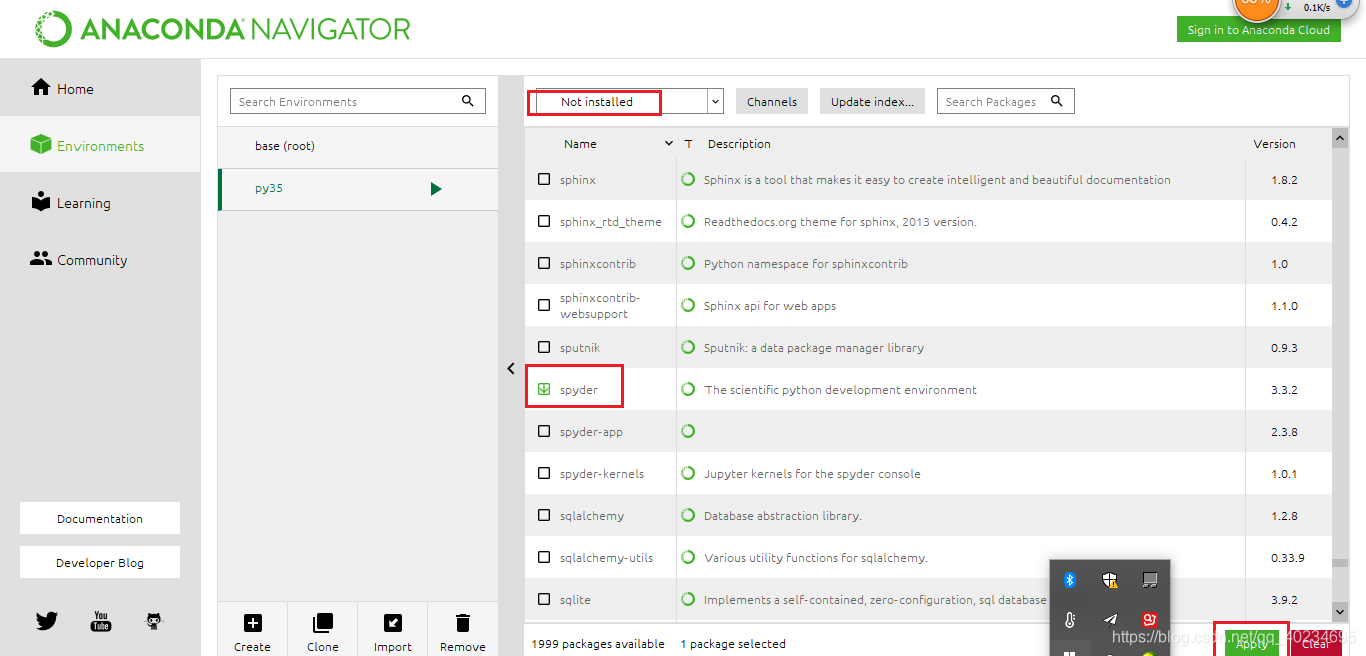Click the Search Environments magnifier icon
Image resolution: width=1366 pixels, height=656 pixels.
click(x=468, y=101)
